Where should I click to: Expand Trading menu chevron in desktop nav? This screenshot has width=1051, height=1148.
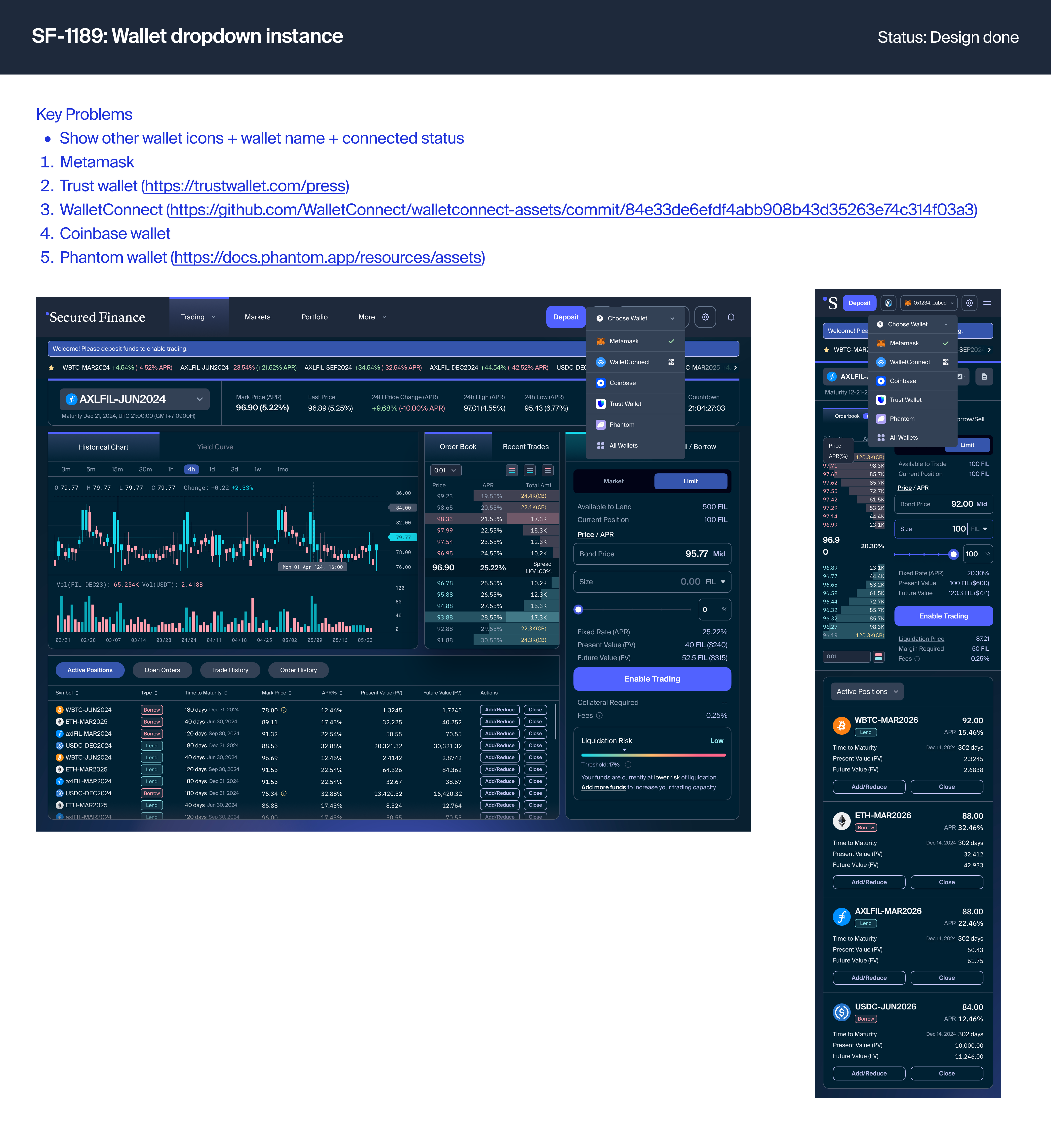[214, 317]
